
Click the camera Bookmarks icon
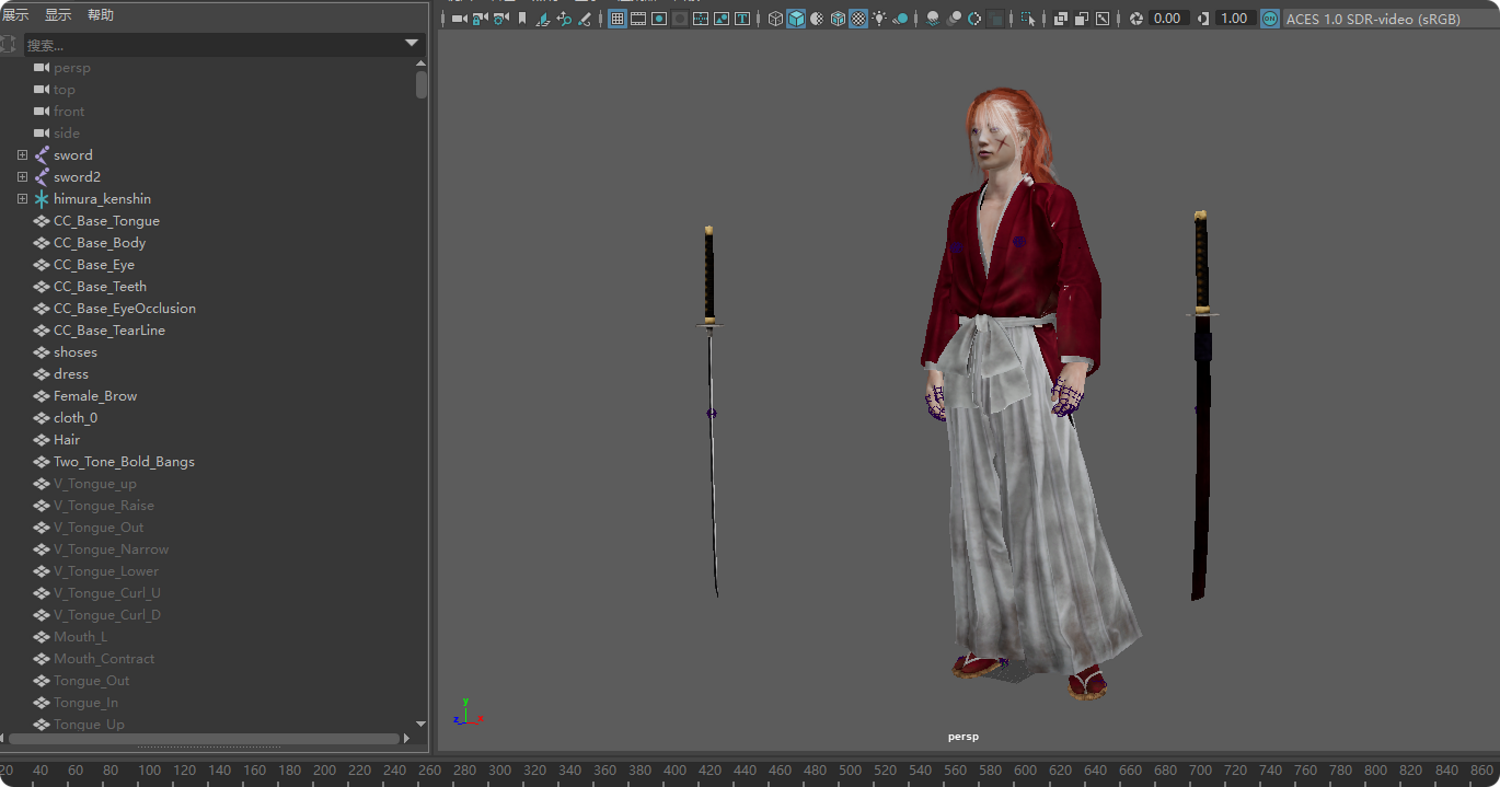click(522, 18)
